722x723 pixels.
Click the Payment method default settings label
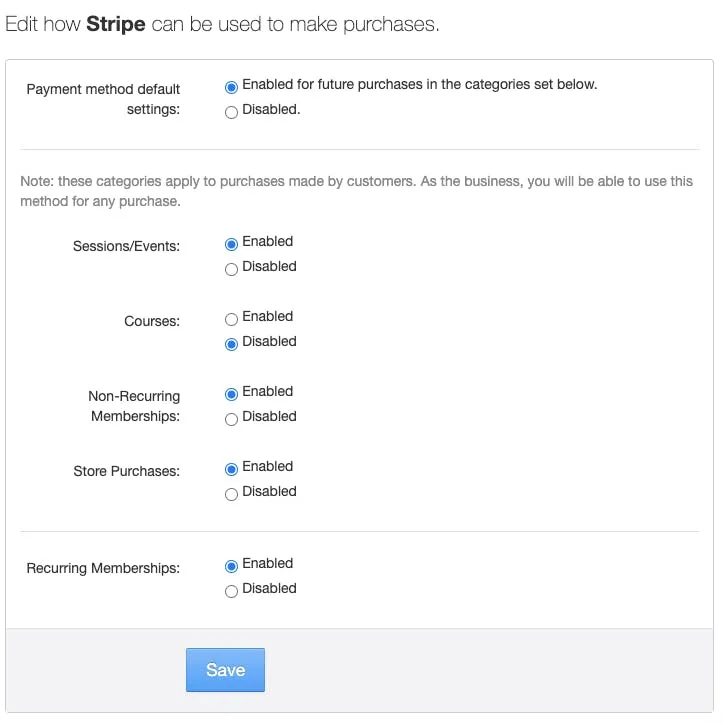click(x=103, y=99)
